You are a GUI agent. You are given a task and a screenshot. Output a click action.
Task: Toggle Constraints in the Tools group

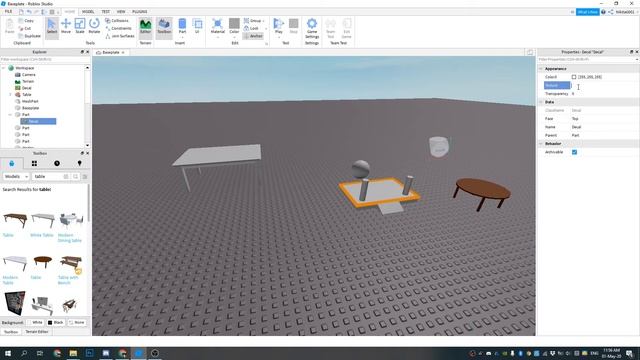[118, 28]
